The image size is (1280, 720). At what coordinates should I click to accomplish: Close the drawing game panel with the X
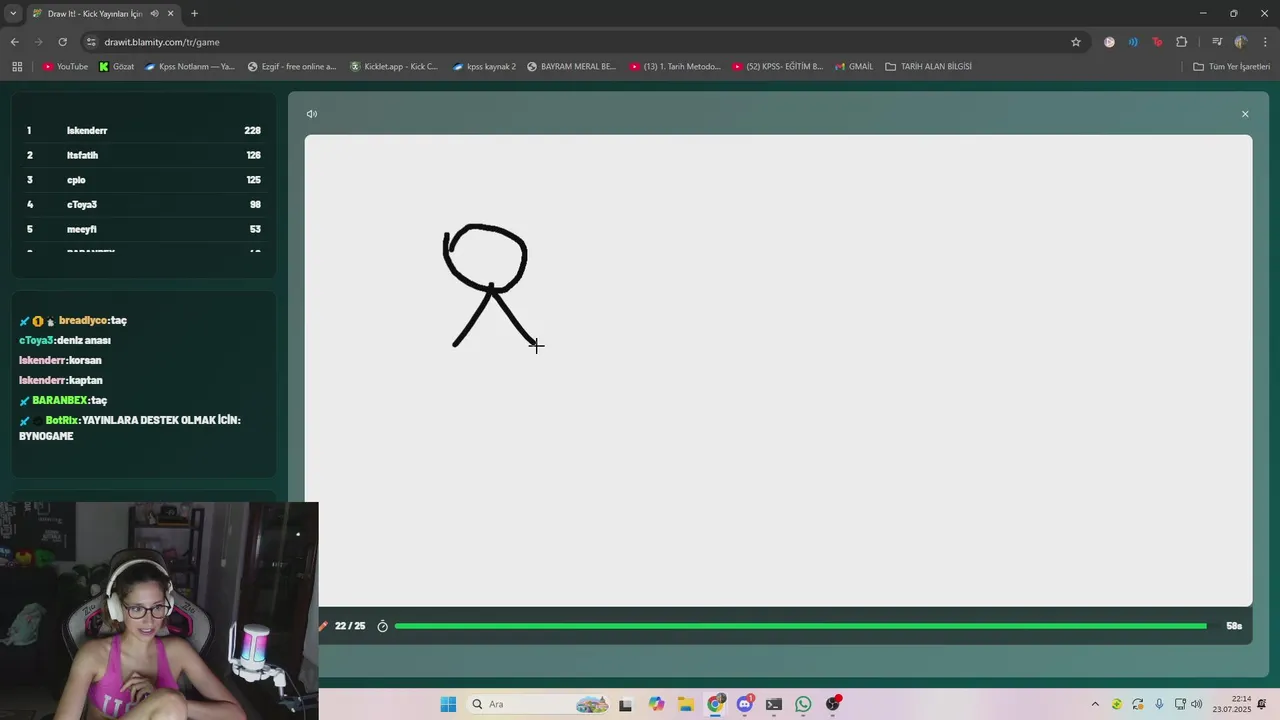point(1245,114)
